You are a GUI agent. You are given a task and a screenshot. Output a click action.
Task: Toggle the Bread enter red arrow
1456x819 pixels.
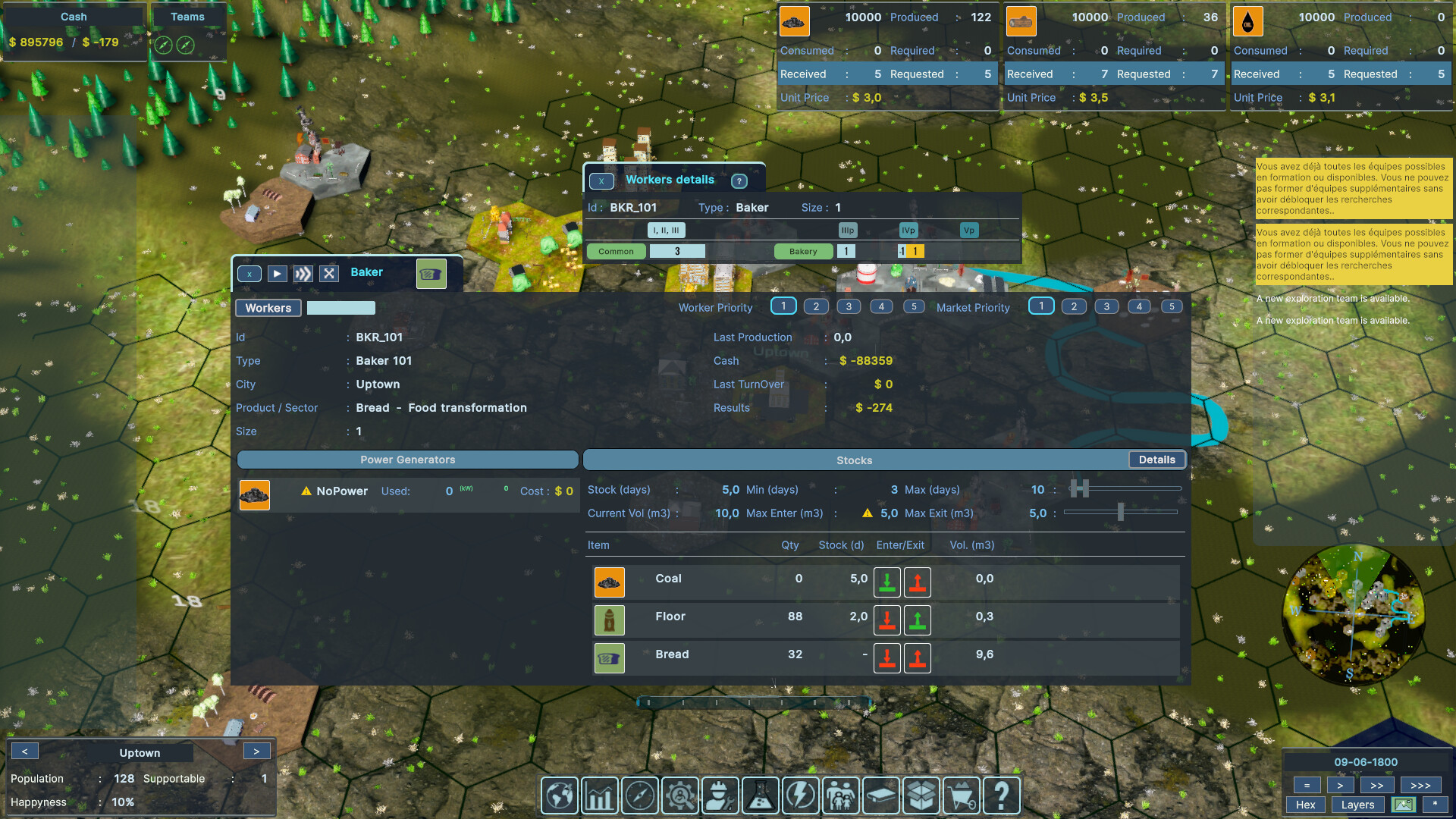886,657
